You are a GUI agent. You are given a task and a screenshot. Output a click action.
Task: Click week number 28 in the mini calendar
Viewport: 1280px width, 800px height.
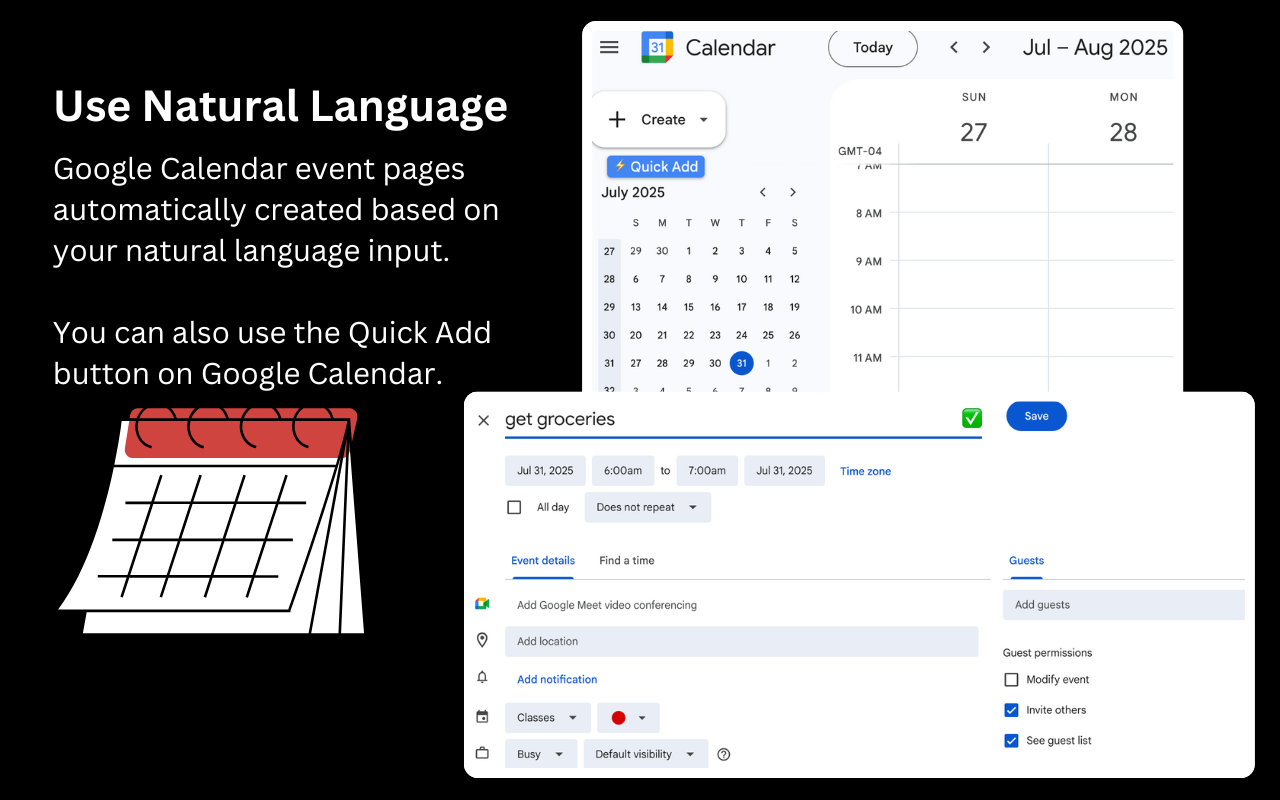pos(609,279)
